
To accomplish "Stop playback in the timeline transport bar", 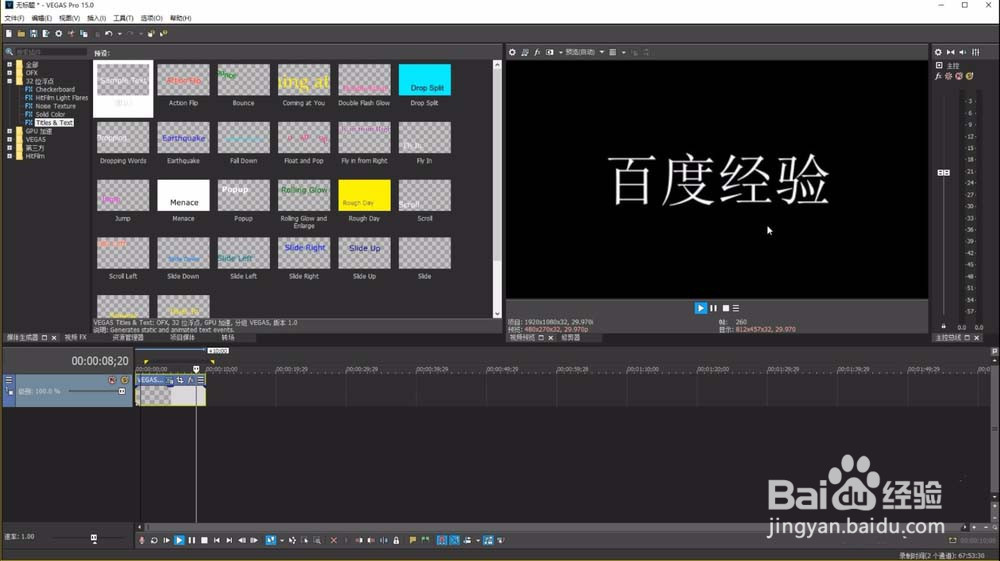I will [x=204, y=540].
